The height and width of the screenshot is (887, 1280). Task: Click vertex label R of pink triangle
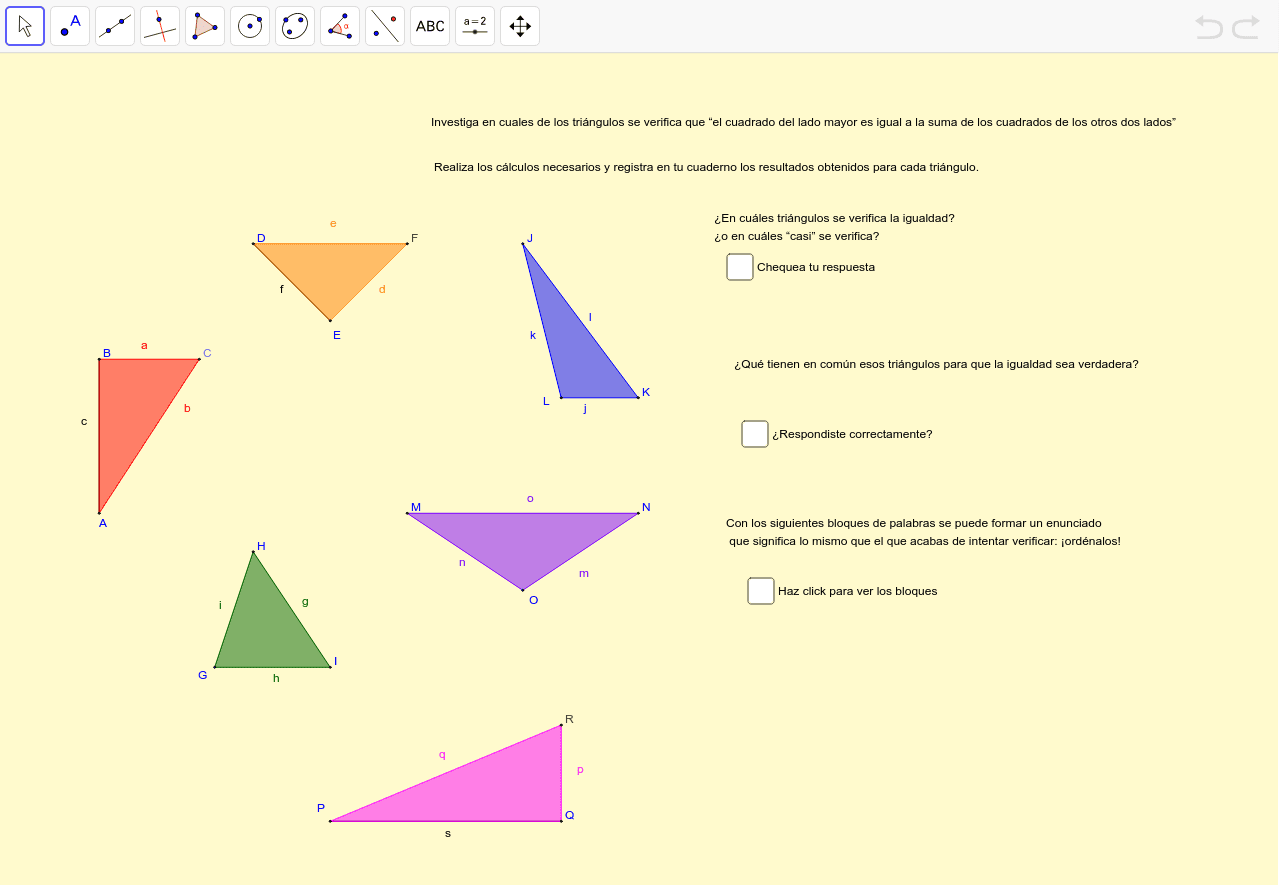pos(569,719)
